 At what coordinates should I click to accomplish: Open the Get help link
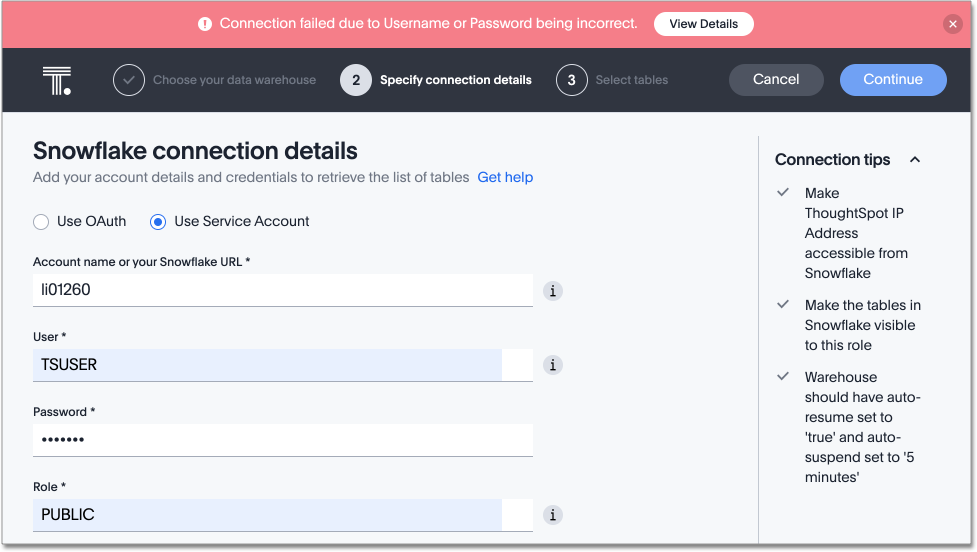point(505,177)
